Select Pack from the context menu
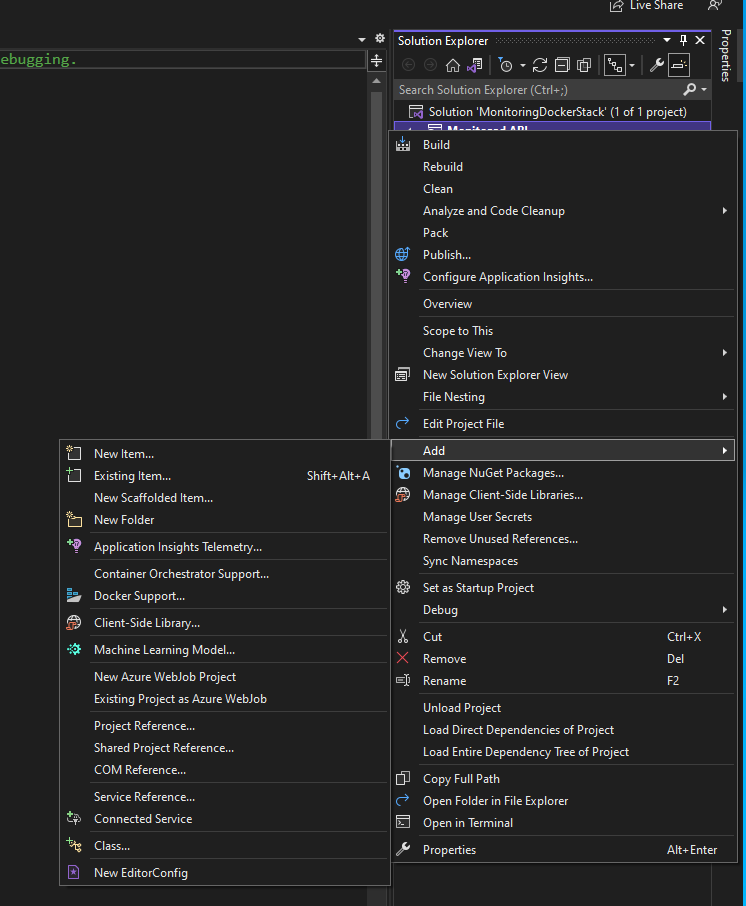This screenshot has height=906, width=746. [x=563, y=232]
